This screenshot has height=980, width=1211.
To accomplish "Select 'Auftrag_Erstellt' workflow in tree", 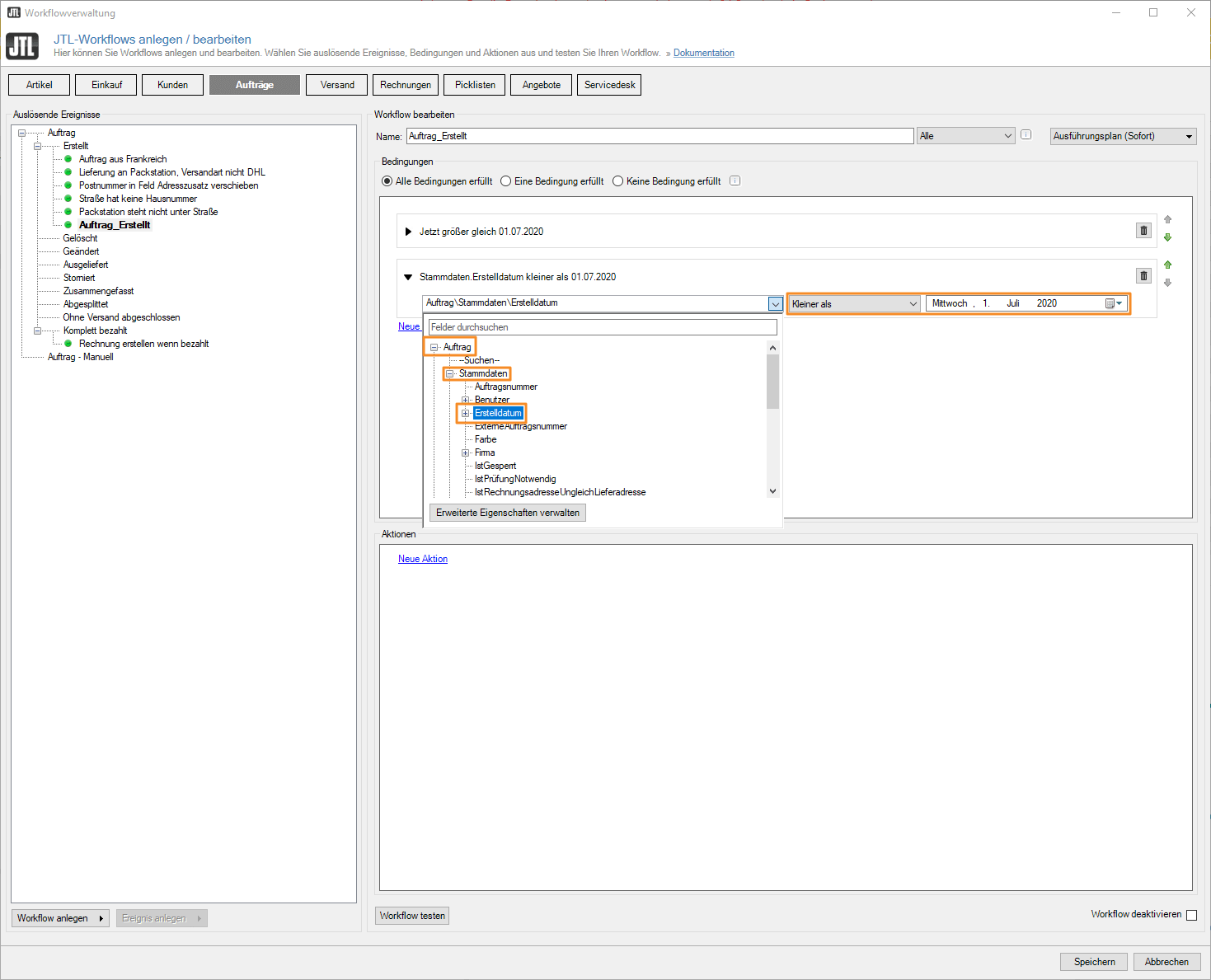I will pos(115,225).
